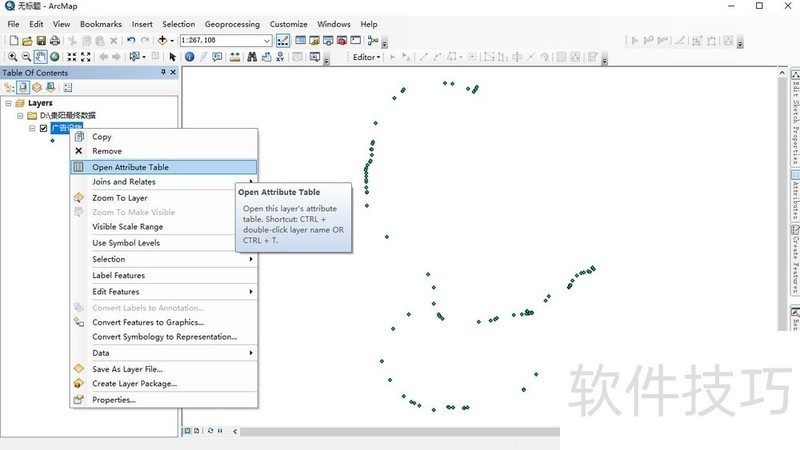This screenshot has height=450, width=800.
Task: Open the Edit Sketch Properties side tab
Action: [x=795, y=118]
